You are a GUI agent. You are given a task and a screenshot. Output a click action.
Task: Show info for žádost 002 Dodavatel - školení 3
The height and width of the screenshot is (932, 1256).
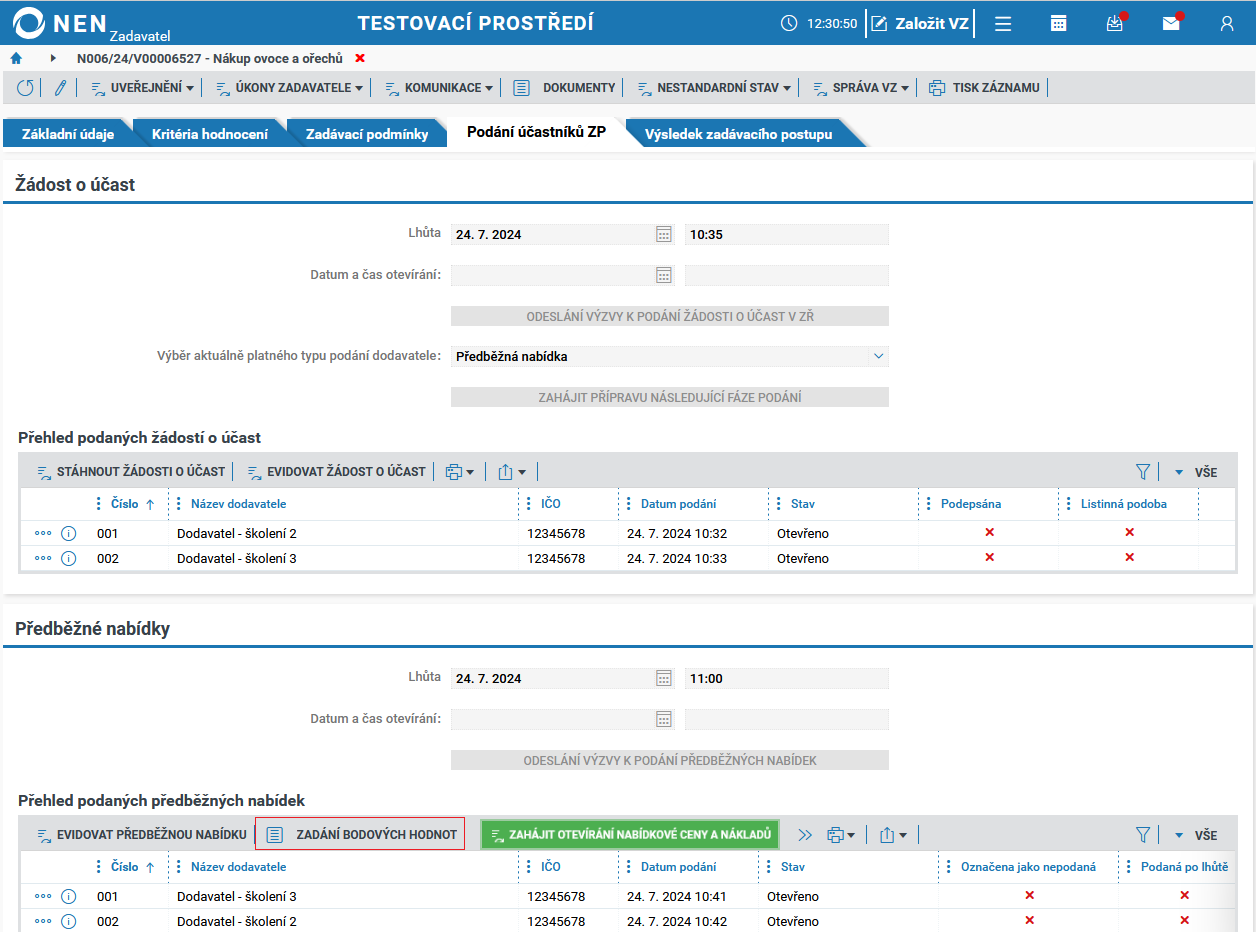68,558
